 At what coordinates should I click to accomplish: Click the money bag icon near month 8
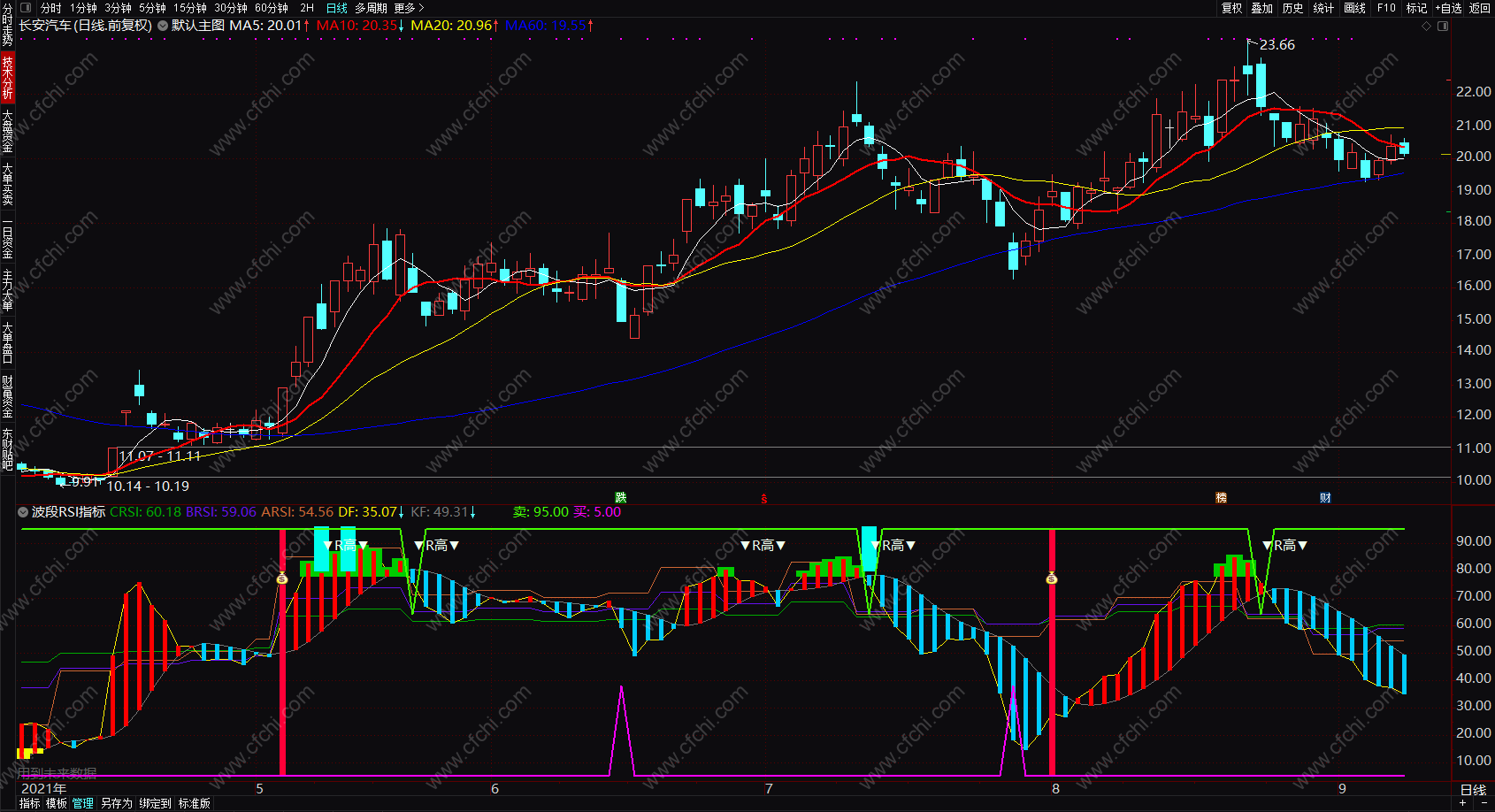click(x=1052, y=578)
